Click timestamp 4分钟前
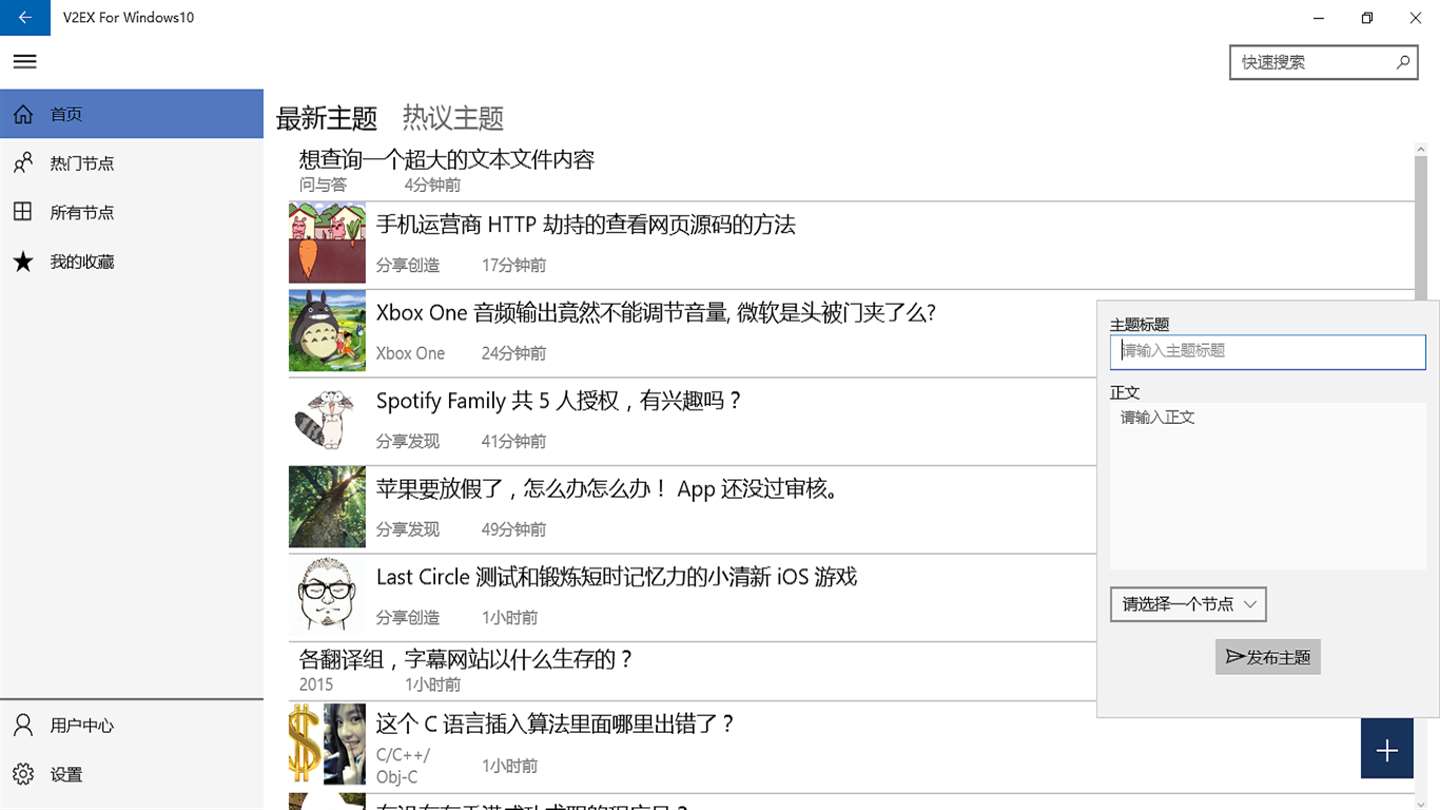 pyautogui.click(x=433, y=184)
